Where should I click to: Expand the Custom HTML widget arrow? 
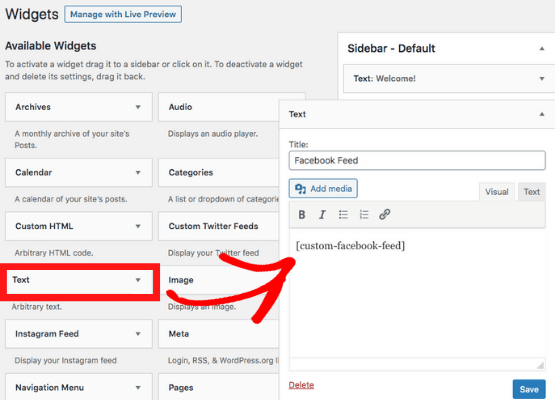tap(138, 226)
